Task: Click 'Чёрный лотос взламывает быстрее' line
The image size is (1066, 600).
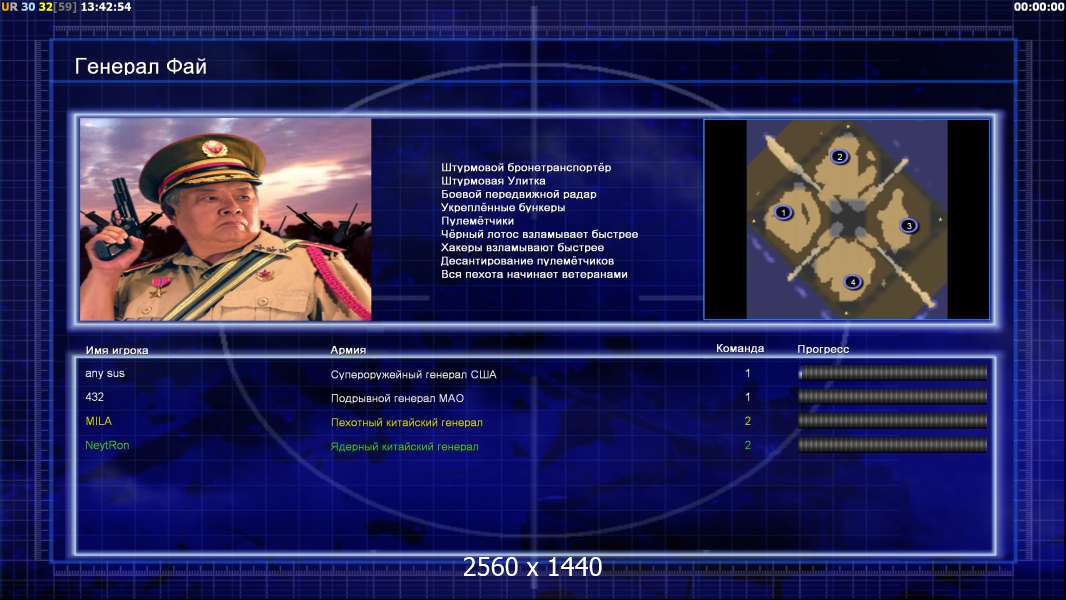Action: (x=540, y=234)
